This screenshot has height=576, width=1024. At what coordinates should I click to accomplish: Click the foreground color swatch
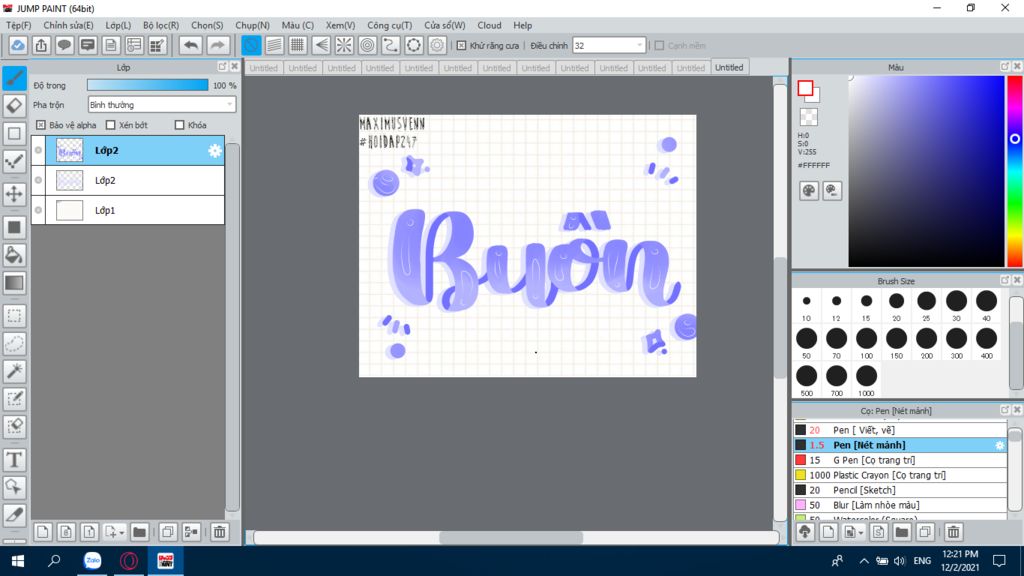point(805,88)
